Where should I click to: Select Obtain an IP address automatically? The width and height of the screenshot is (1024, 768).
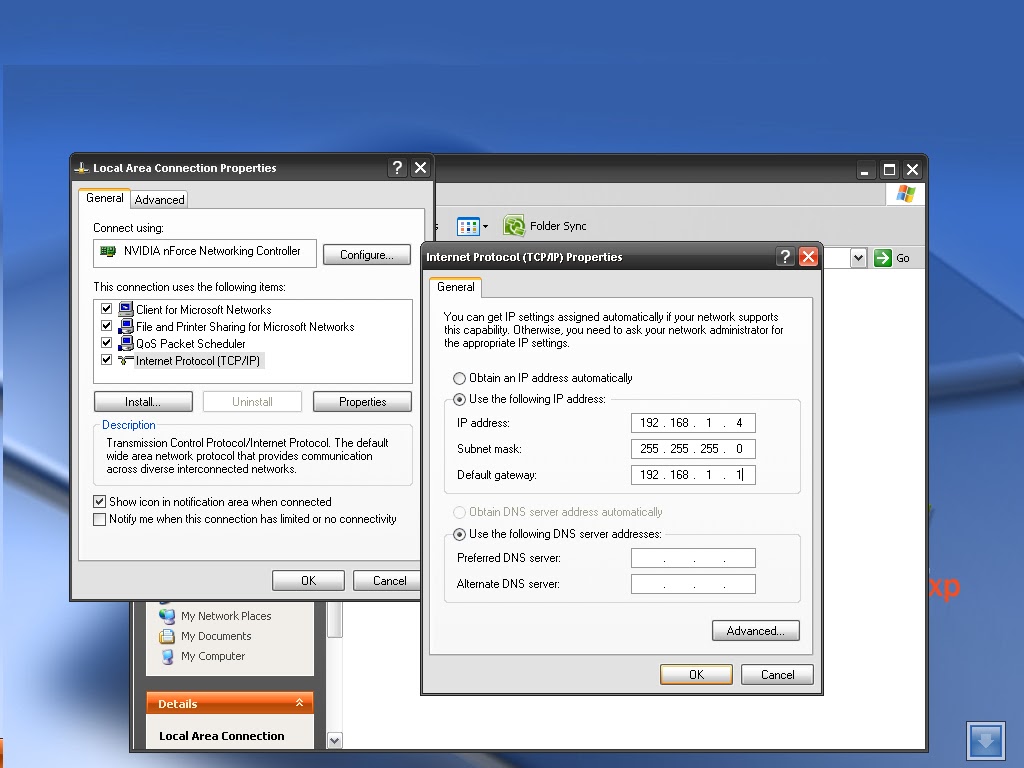click(x=459, y=378)
